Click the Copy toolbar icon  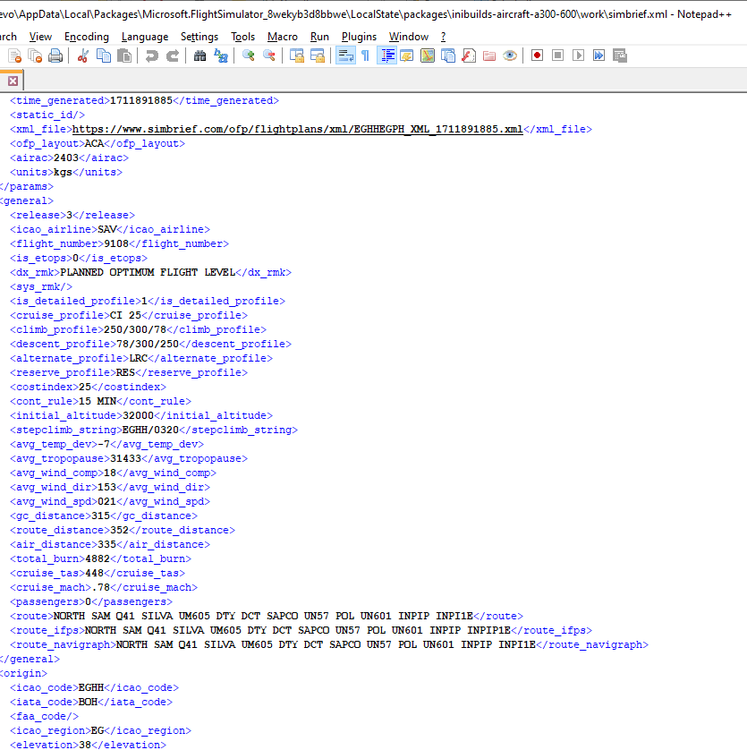pyautogui.click(x=103, y=56)
